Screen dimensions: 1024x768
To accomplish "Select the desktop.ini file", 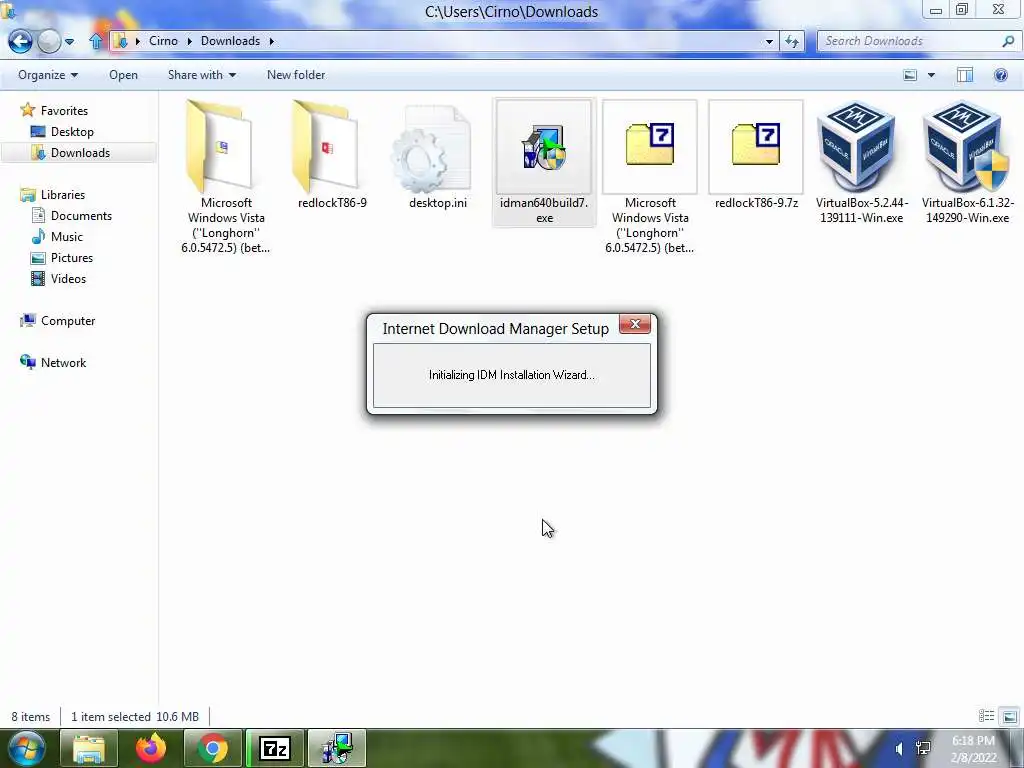I will pyautogui.click(x=438, y=155).
